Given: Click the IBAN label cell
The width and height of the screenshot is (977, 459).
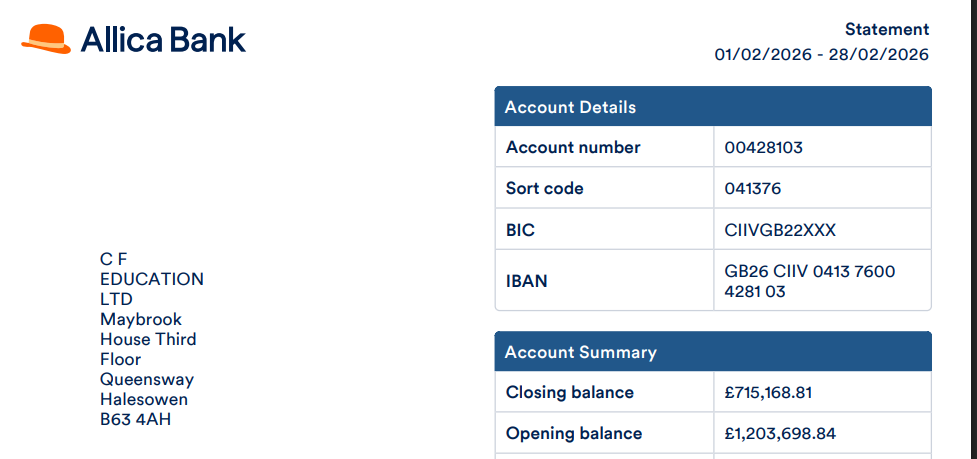Looking at the screenshot, I should [x=527, y=281].
